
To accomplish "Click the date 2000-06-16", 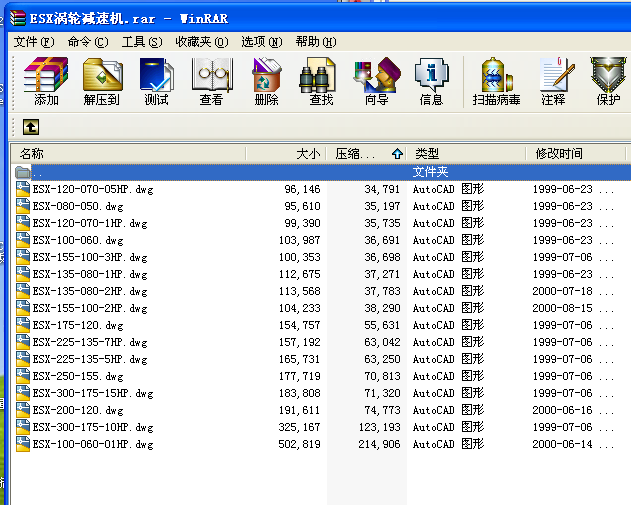I will pos(562,410).
